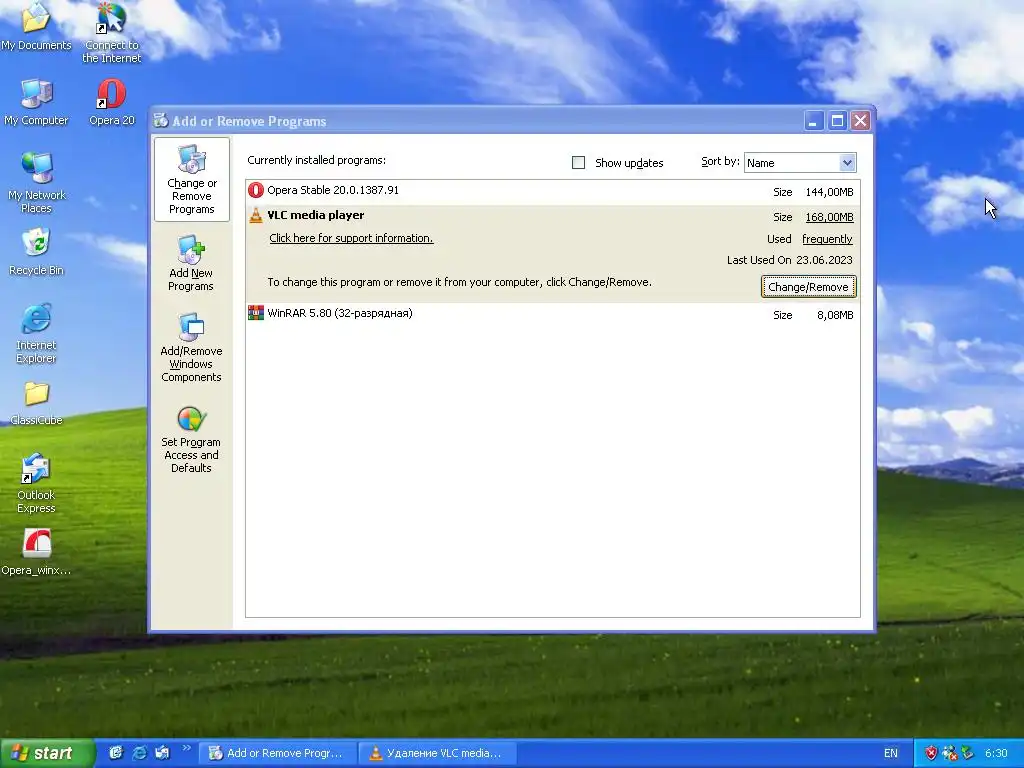Click the VLC cone icon in list

(x=256, y=216)
